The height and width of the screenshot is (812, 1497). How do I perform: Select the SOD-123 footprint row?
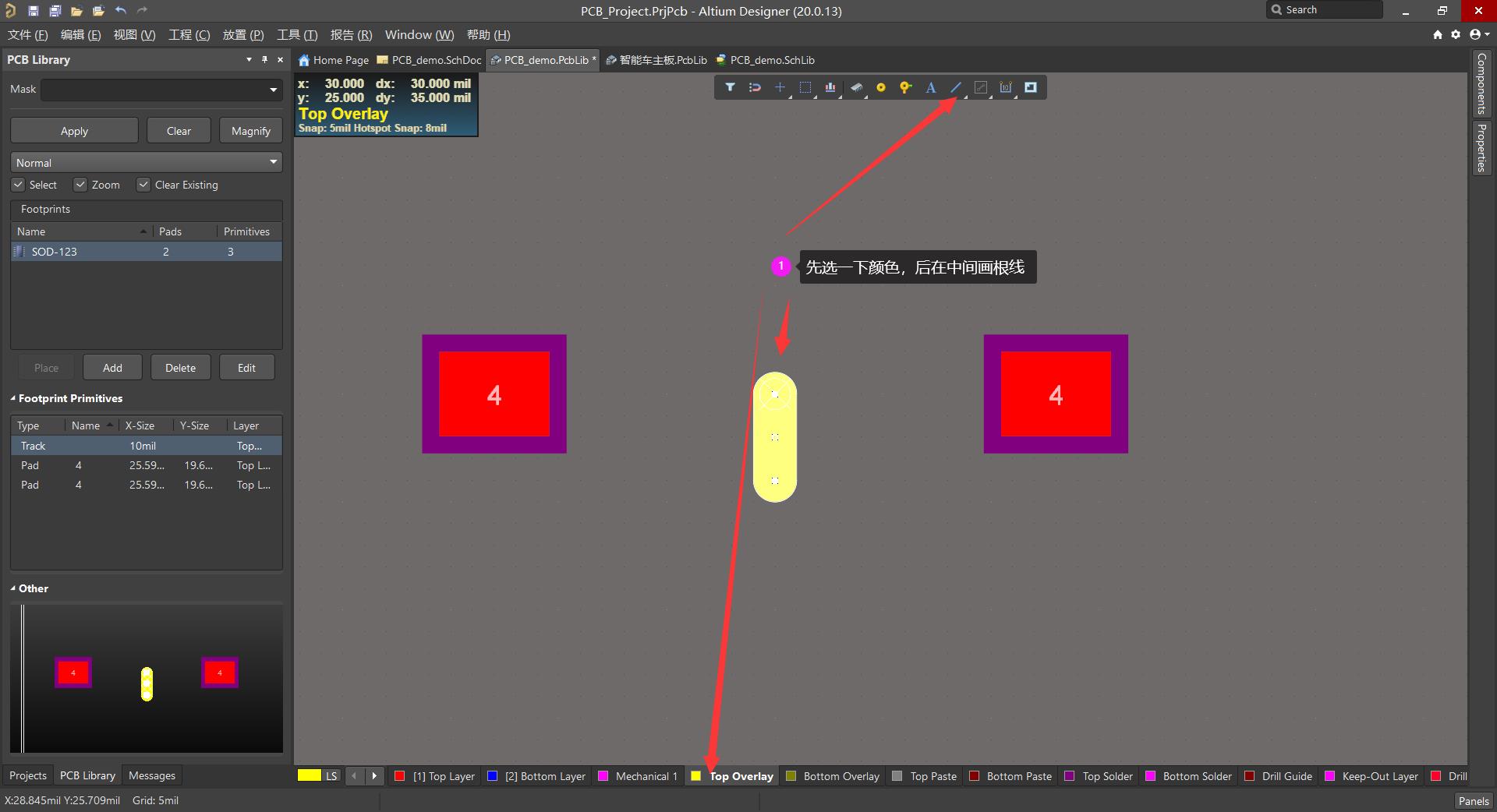[x=146, y=252]
